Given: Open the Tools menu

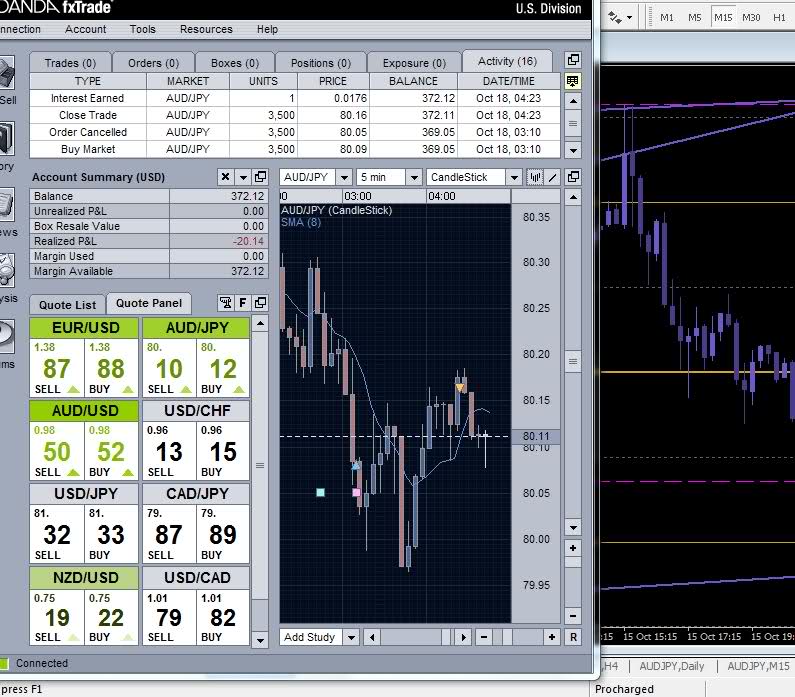Looking at the screenshot, I should [x=142, y=29].
